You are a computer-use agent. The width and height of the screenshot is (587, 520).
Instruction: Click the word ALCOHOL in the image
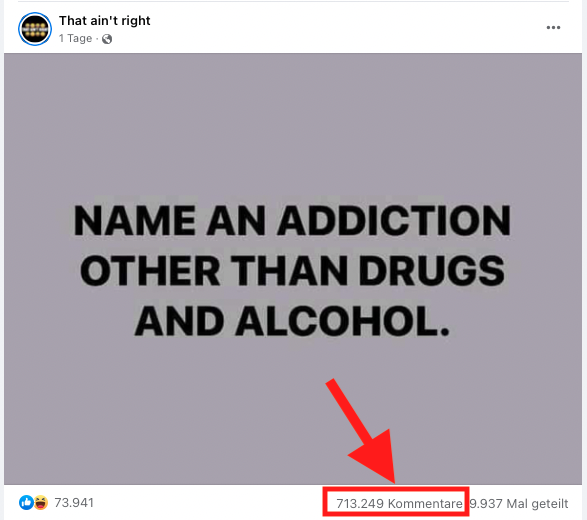(342, 321)
